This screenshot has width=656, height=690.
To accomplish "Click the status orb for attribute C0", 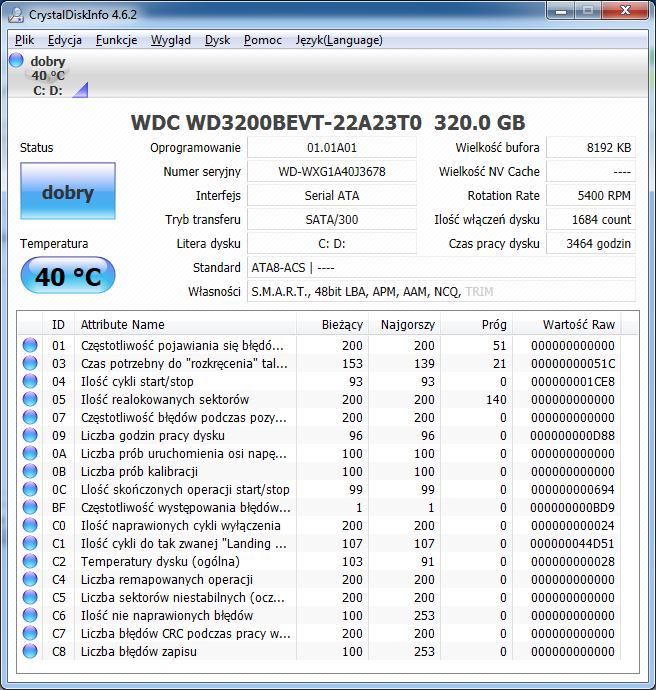I will click(x=30, y=525).
